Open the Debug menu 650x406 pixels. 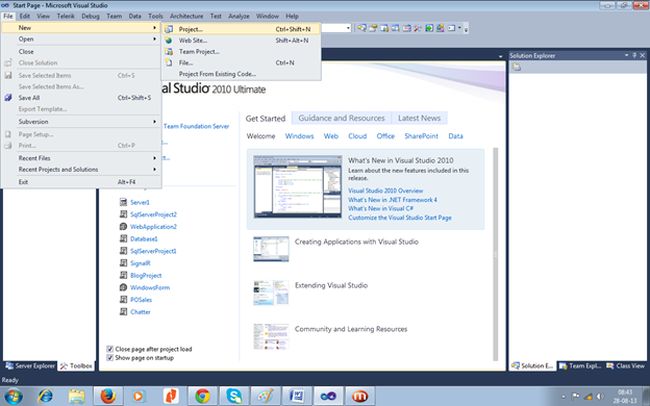[x=89, y=17]
